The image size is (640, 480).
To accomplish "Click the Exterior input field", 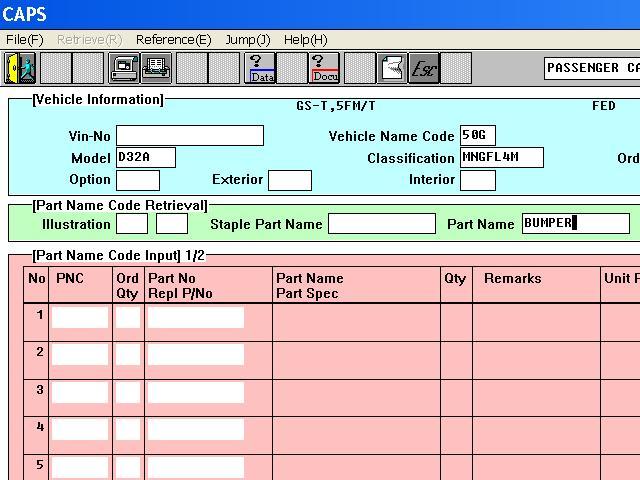I will 290,180.
